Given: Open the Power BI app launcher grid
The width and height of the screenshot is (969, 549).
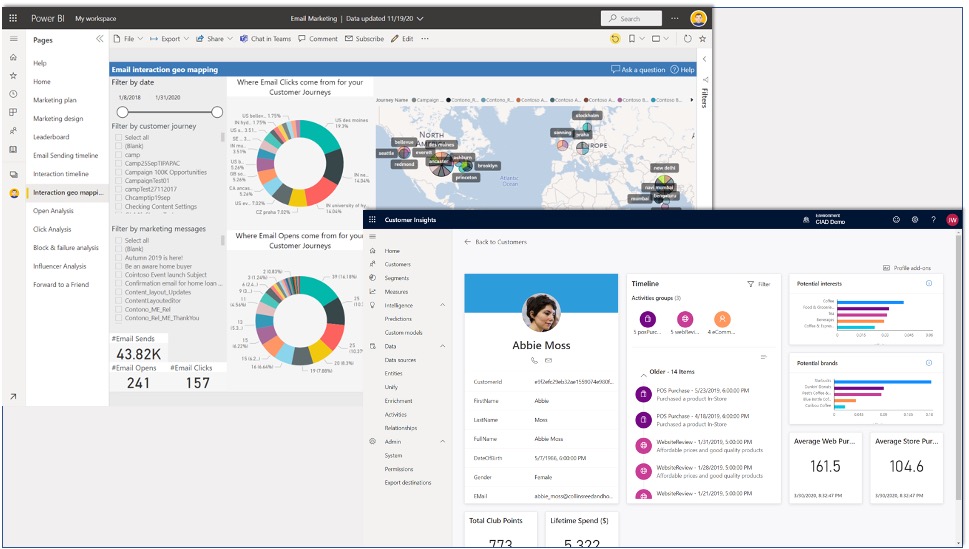Looking at the screenshot, I should point(14,18).
